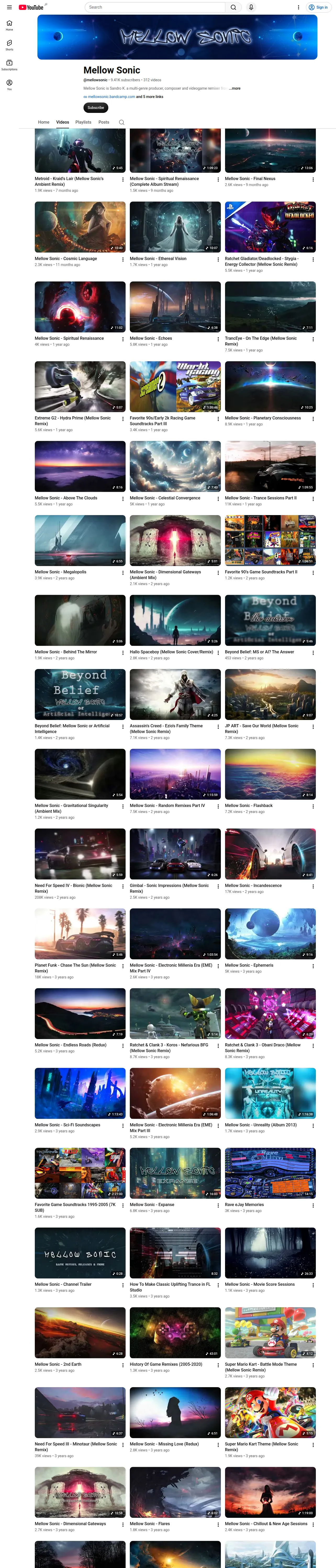
Task: Open the action menu for Mellow Sonic - Flares
Action: click(218, 1525)
